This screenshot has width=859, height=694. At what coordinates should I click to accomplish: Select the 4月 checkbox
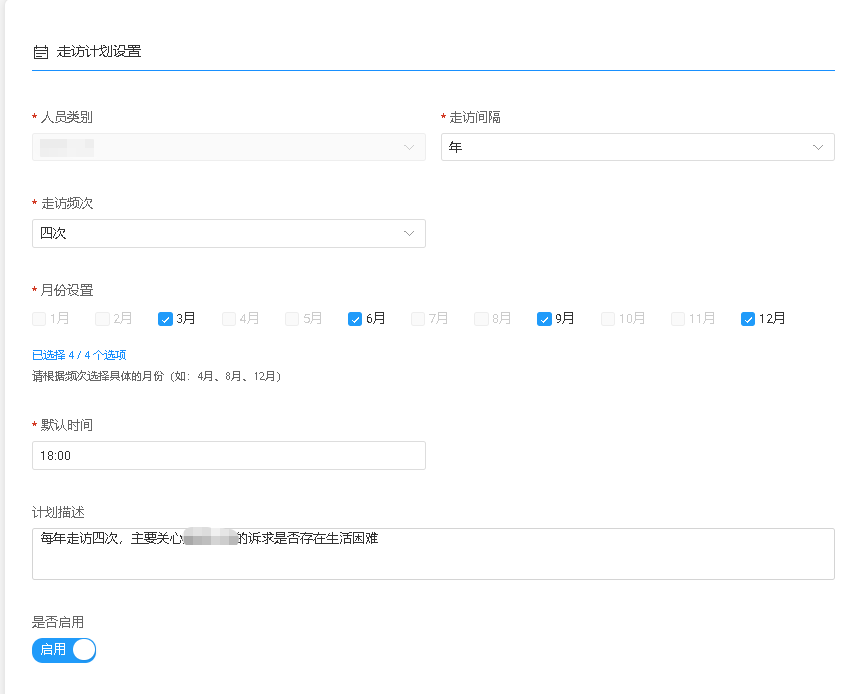tap(227, 318)
